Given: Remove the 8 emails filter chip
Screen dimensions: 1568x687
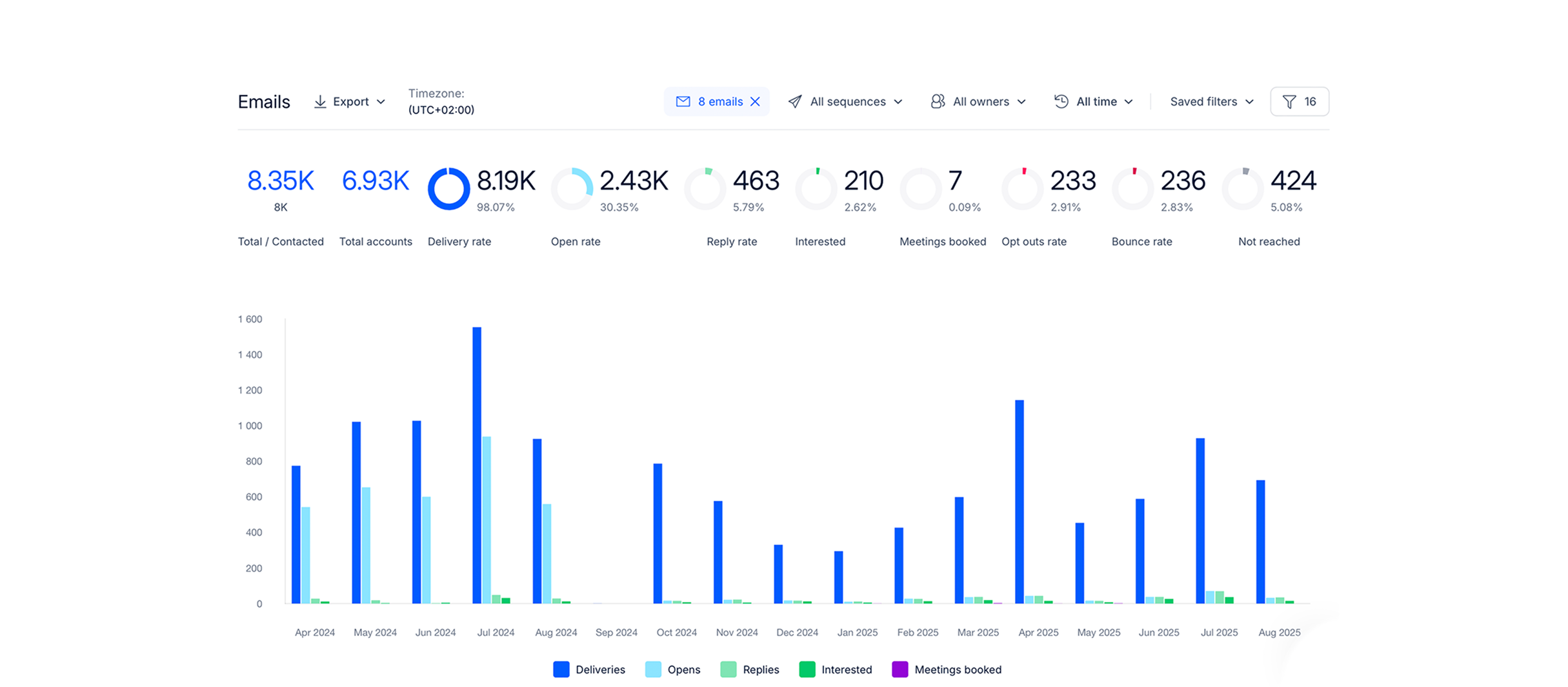Looking at the screenshot, I should pos(755,102).
